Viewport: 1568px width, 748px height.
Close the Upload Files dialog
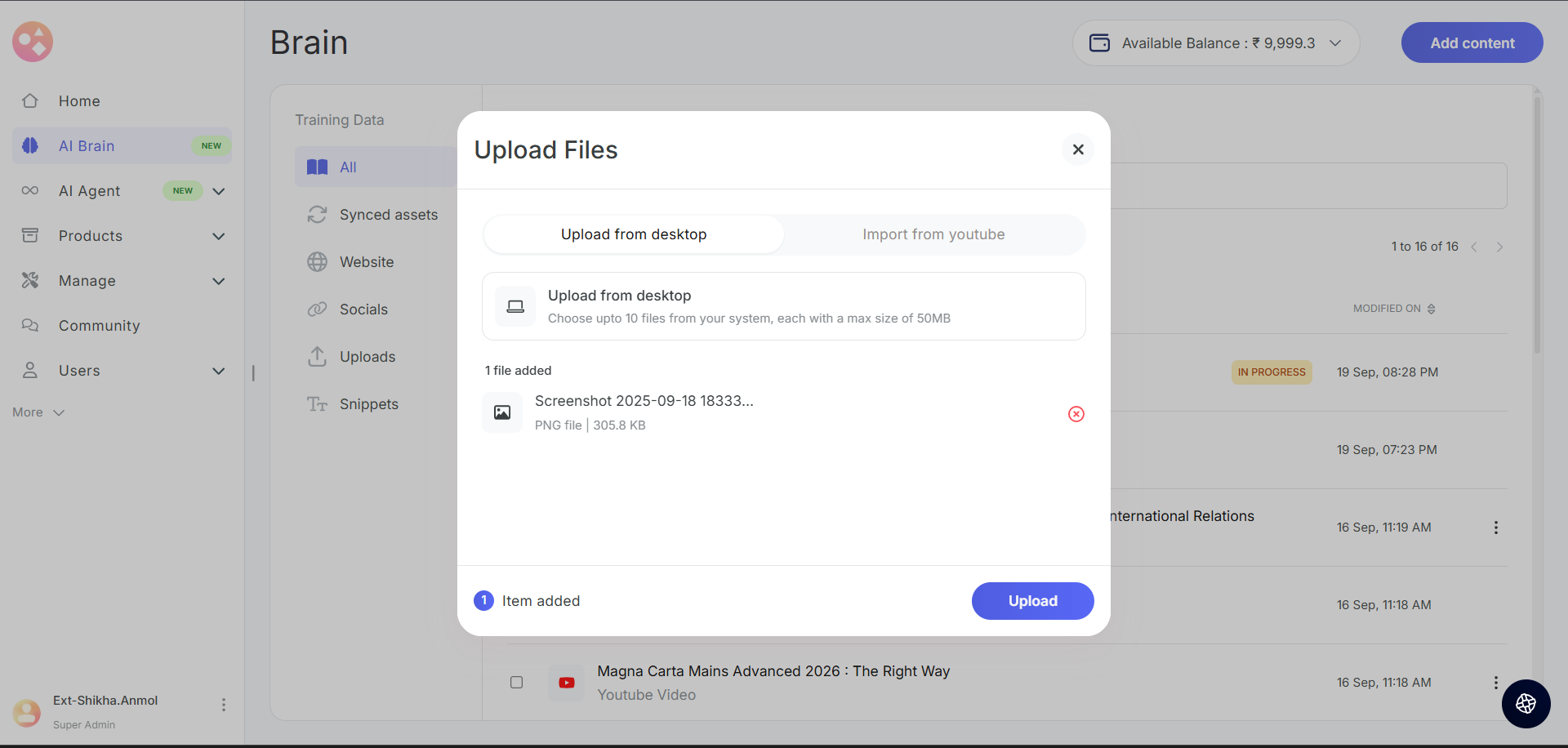pyautogui.click(x=1078, y=149)
